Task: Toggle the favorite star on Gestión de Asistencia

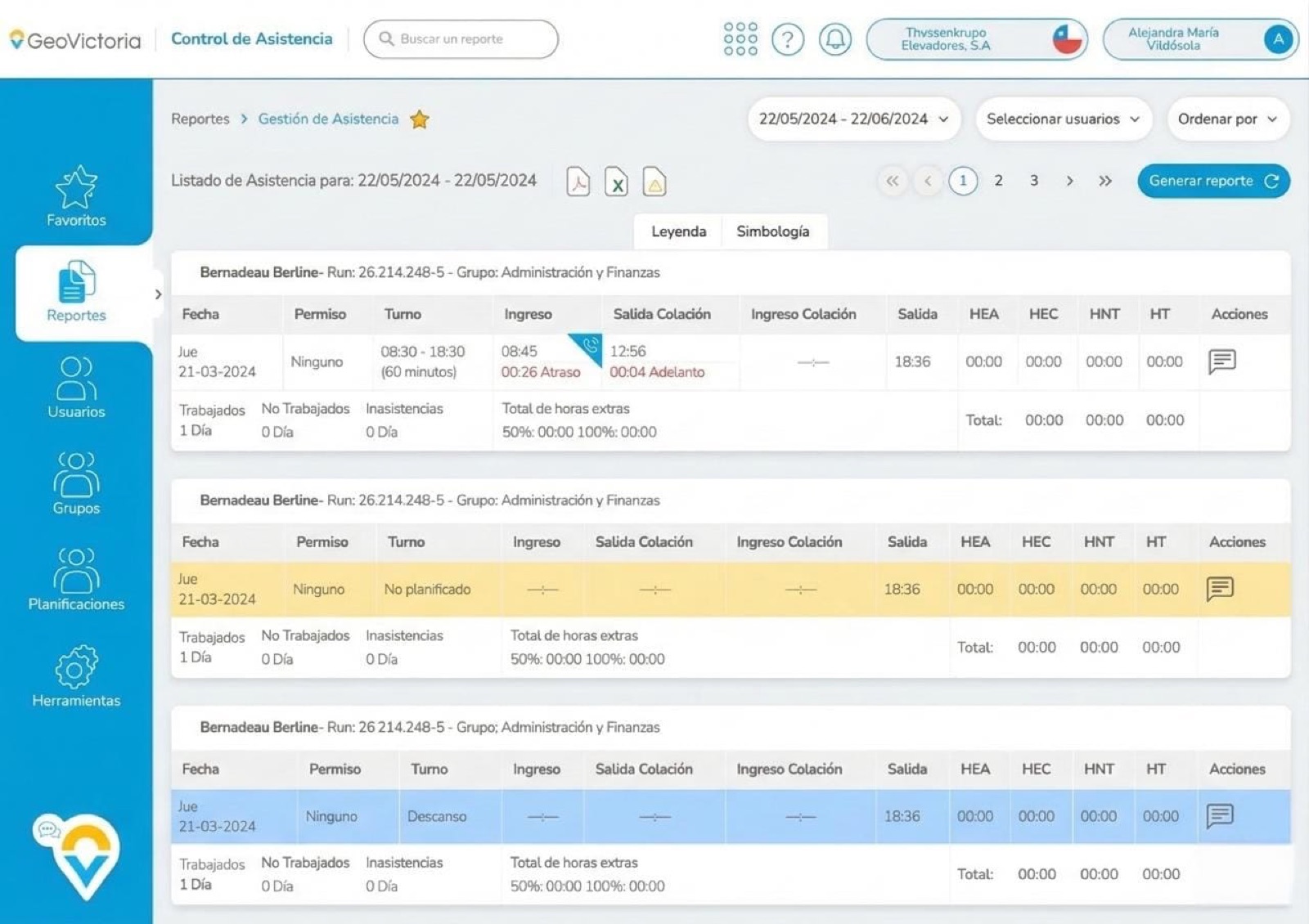Action: click(420, 119)
